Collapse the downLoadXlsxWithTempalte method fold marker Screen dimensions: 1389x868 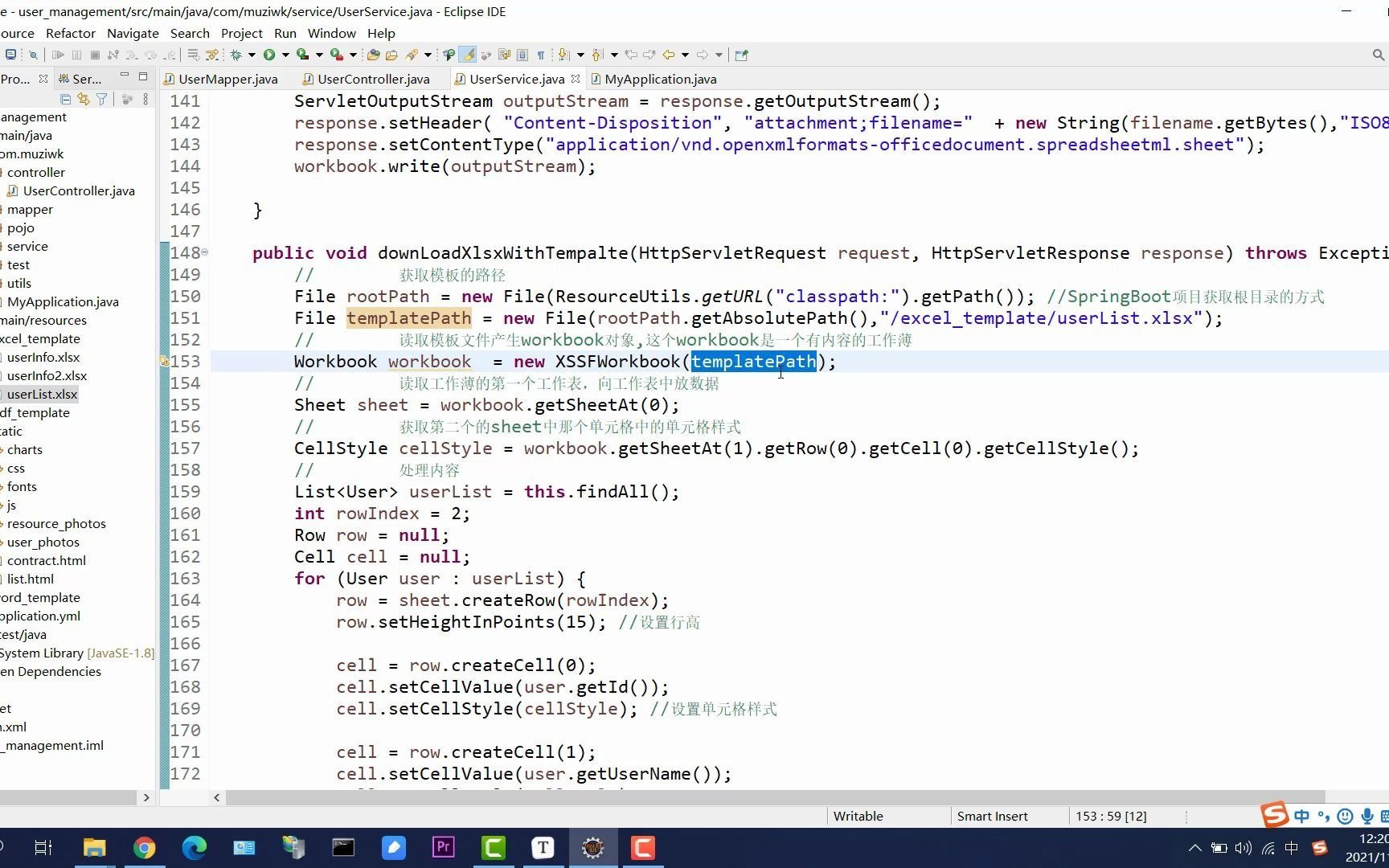tap(204, 252)
